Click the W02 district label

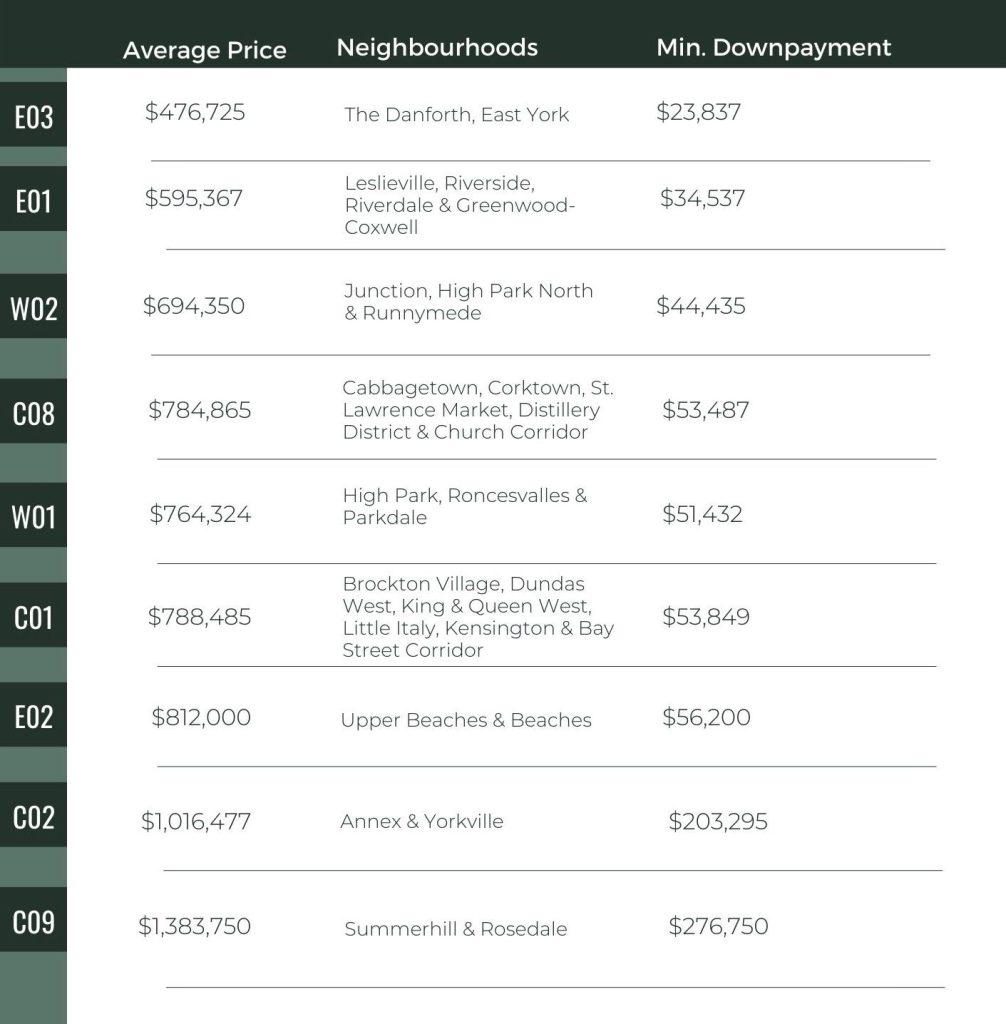point(33,306)
